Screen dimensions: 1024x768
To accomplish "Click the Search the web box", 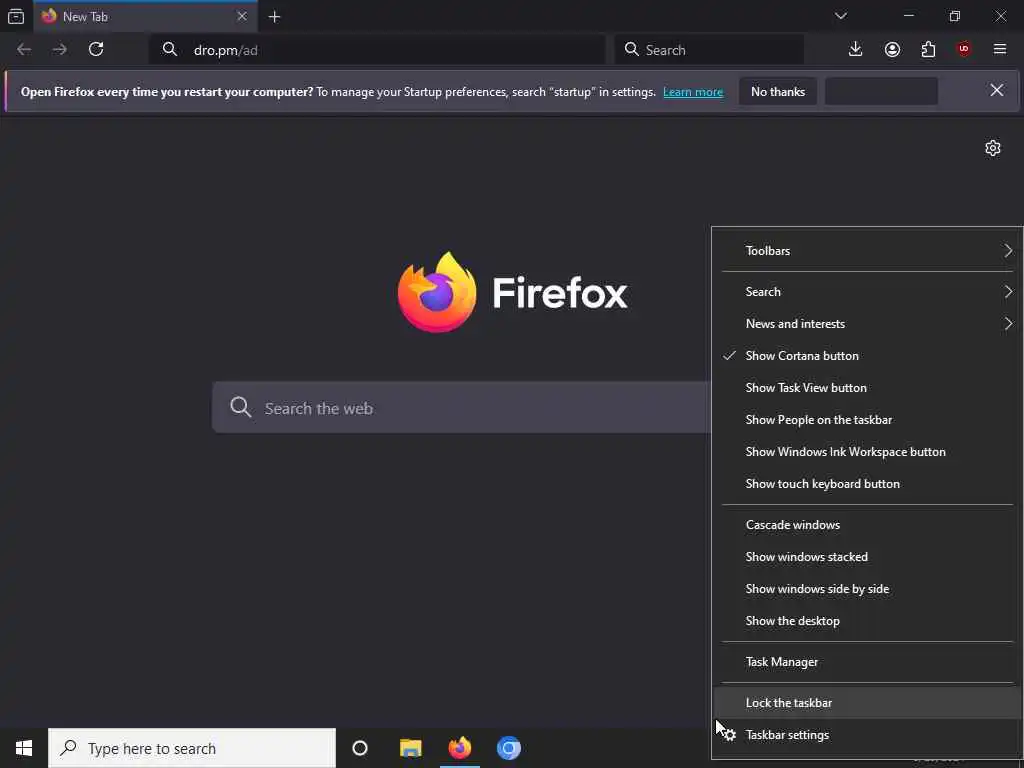I will pos(461,408).
